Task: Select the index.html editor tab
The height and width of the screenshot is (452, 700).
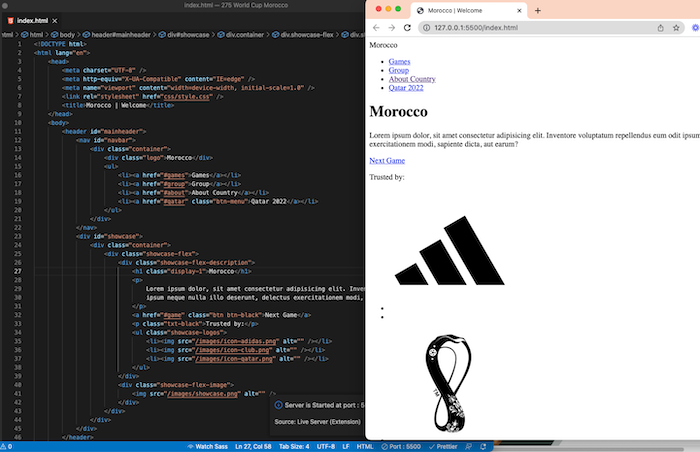Action: pos(32,21)
